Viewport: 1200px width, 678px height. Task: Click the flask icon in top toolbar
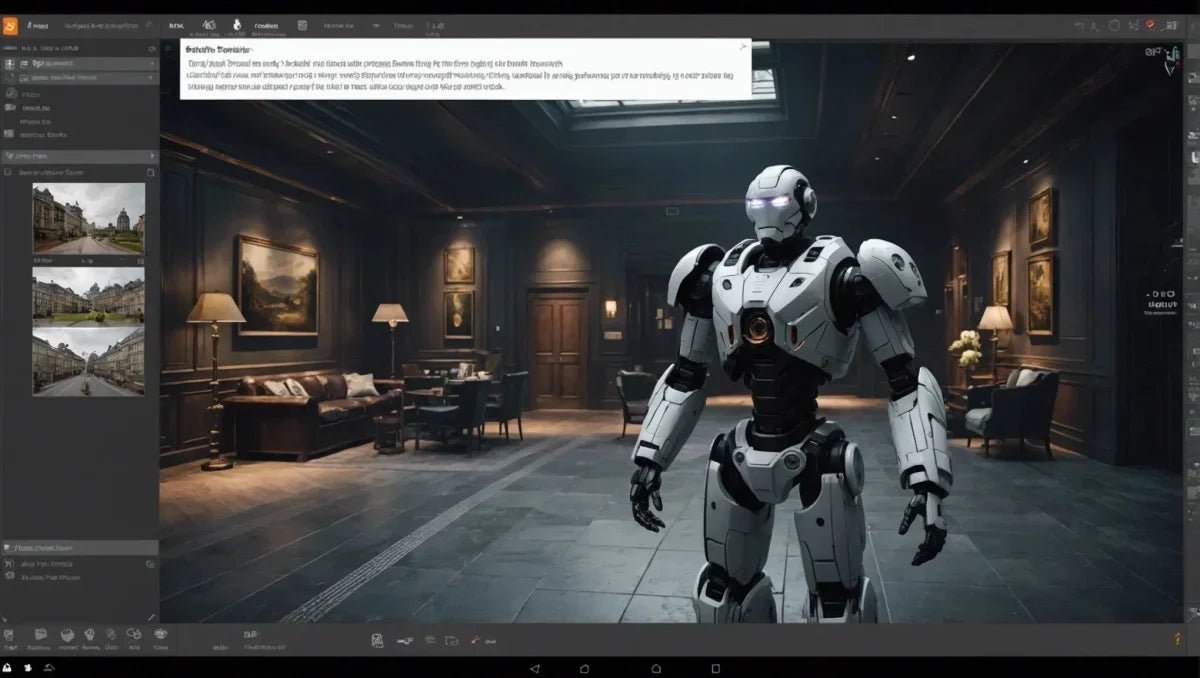point(238,24)
